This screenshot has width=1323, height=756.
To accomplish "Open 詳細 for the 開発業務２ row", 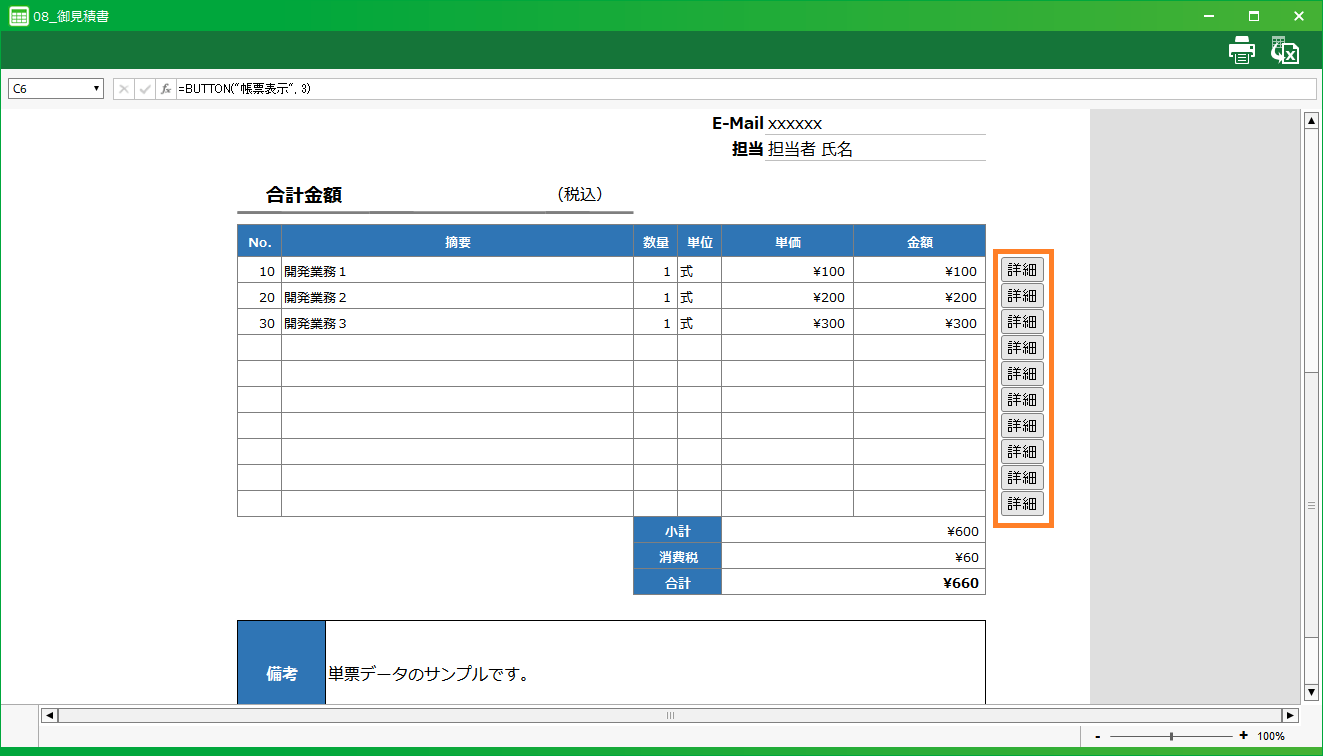I will point(1022,296).
